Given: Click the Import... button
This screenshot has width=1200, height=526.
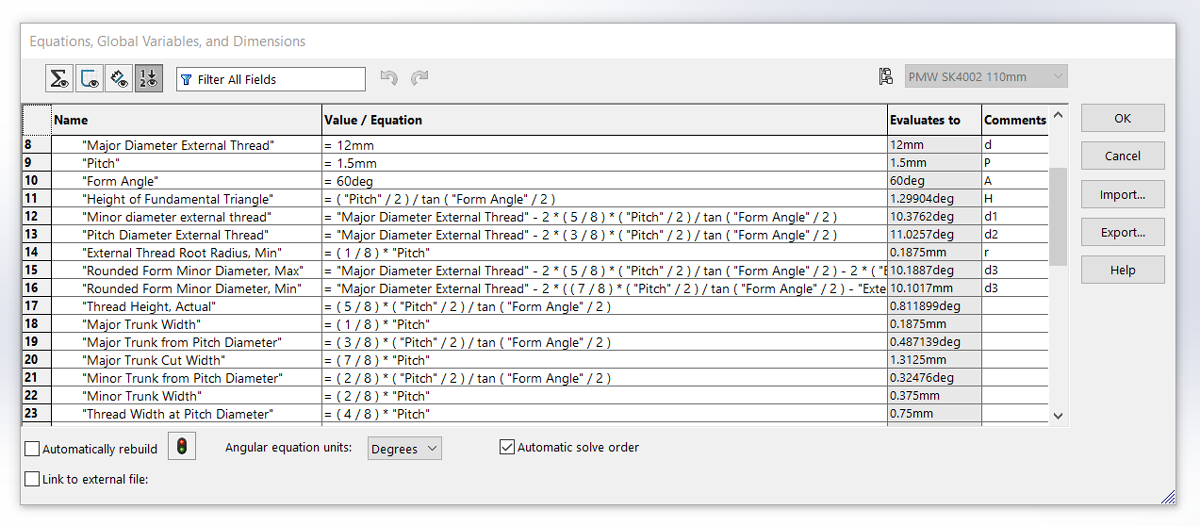Looking at the screenshot, I should point(1122,195).
